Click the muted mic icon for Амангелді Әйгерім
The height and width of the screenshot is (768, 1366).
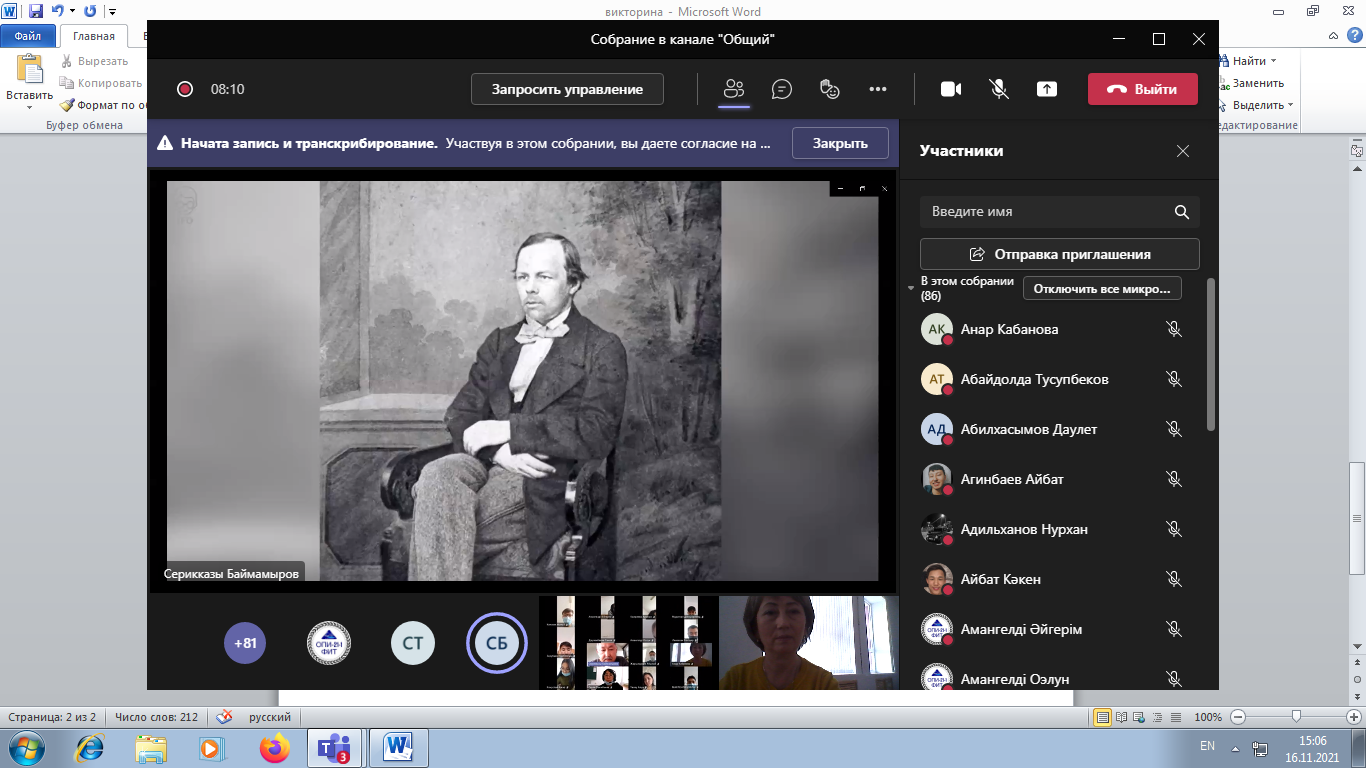(1174, 629)
